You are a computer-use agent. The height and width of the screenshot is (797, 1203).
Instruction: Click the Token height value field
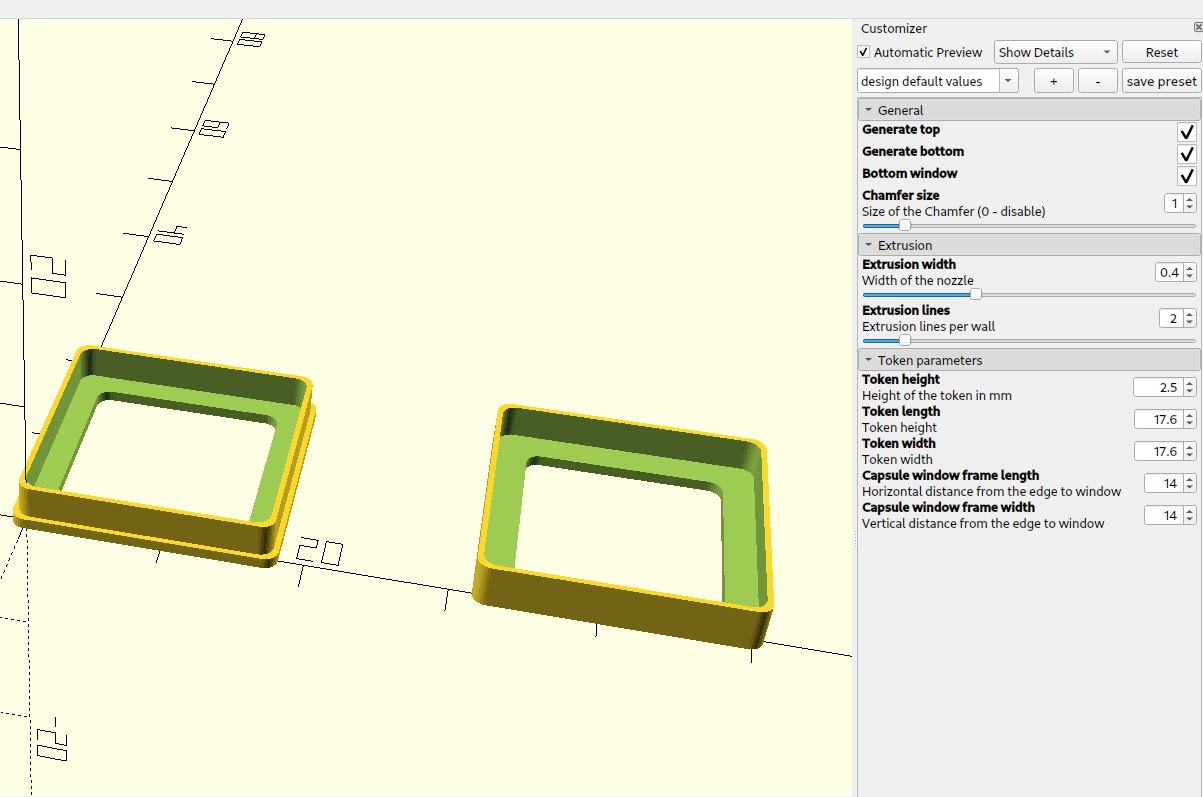coord(1157,387)
